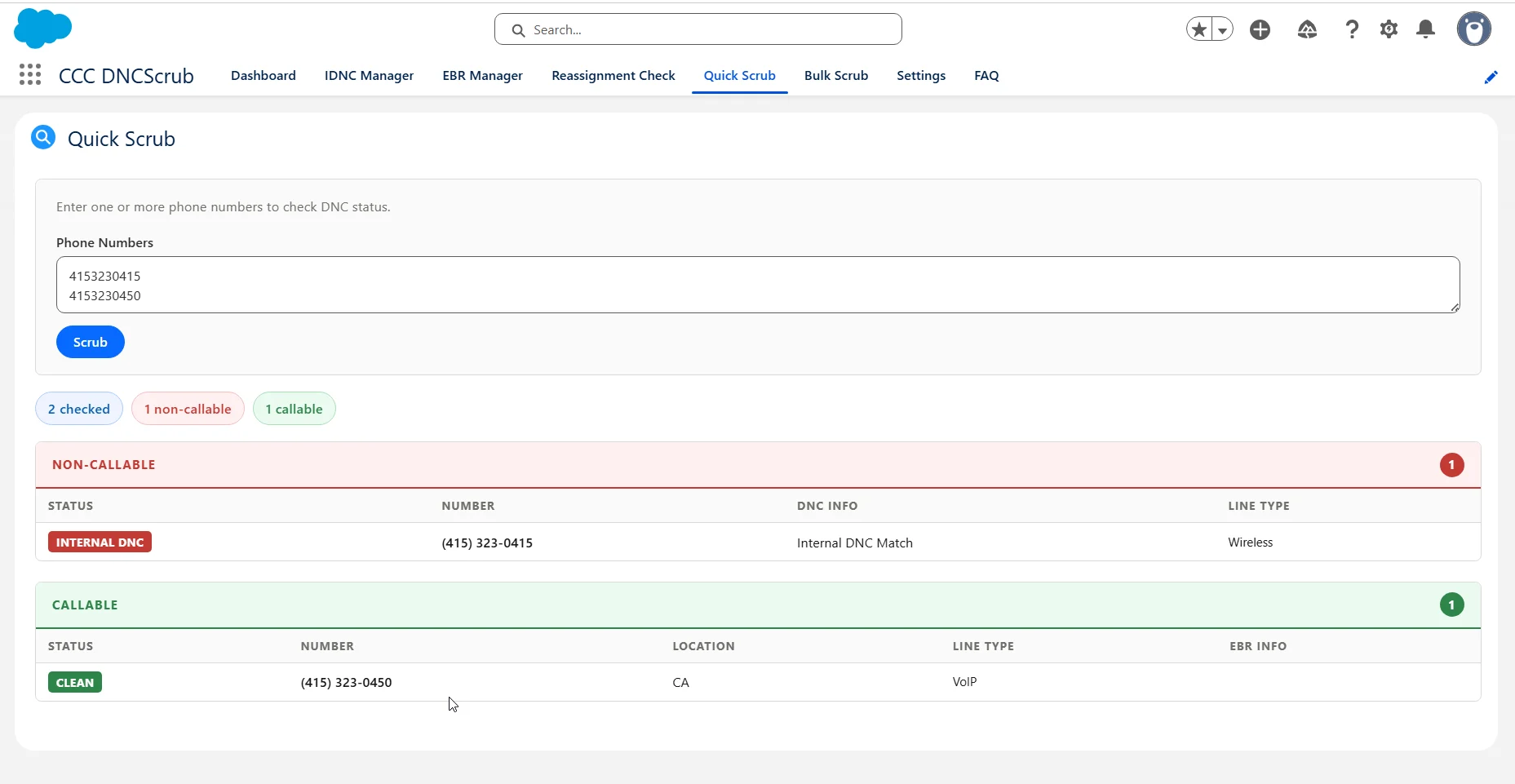Click the CA location cell
This screenshot has height=784, width=1515.
pyautogui.click(x=680, y=683)
